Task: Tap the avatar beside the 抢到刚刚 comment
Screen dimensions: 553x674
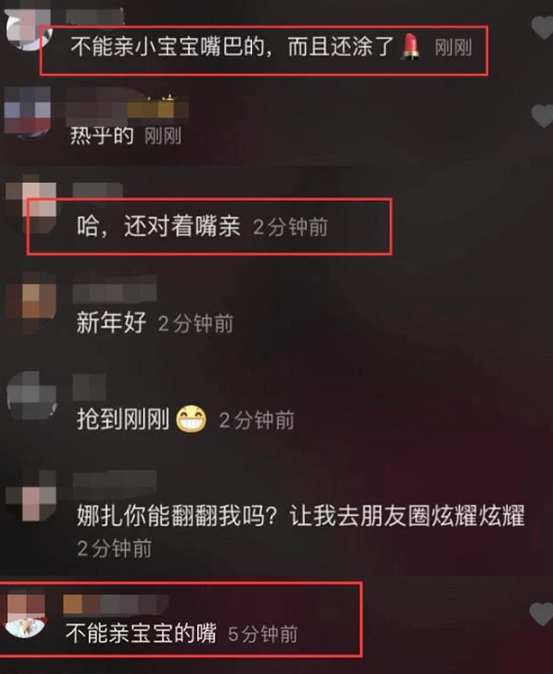Action: pyautogui.click(x=31, y=396)
